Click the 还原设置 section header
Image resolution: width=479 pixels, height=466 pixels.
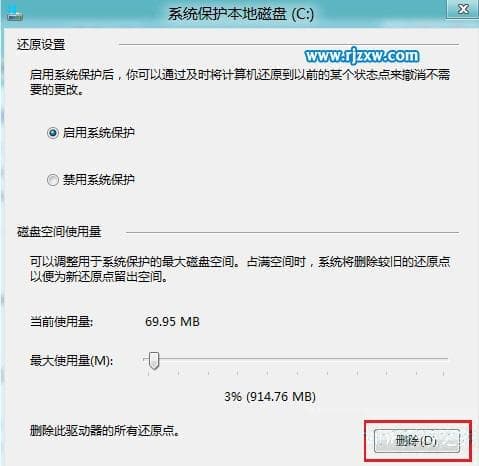click(x=41, y=45)
